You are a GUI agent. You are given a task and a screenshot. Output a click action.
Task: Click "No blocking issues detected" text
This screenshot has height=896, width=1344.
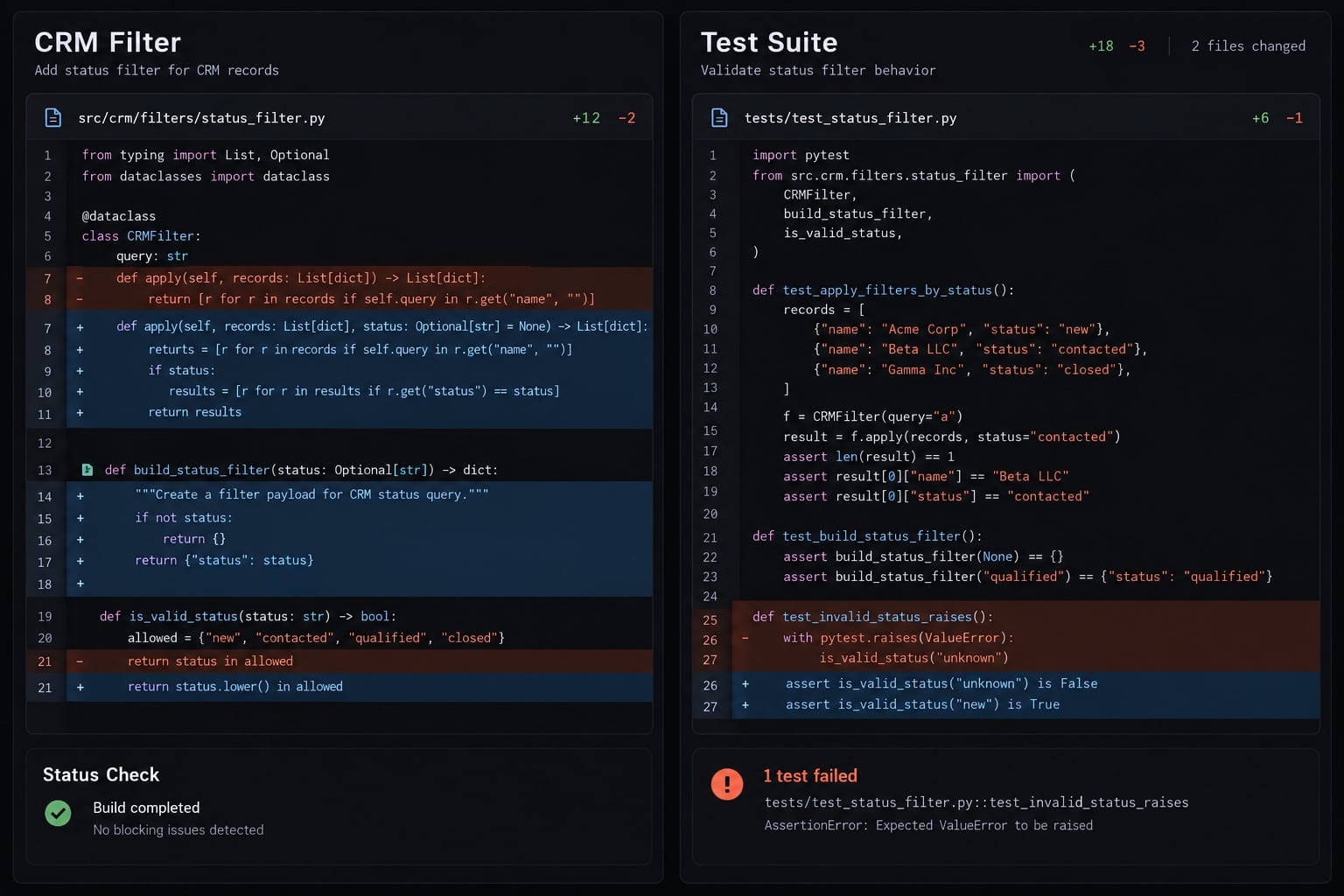pyautogui.click(x=178, y=829)
